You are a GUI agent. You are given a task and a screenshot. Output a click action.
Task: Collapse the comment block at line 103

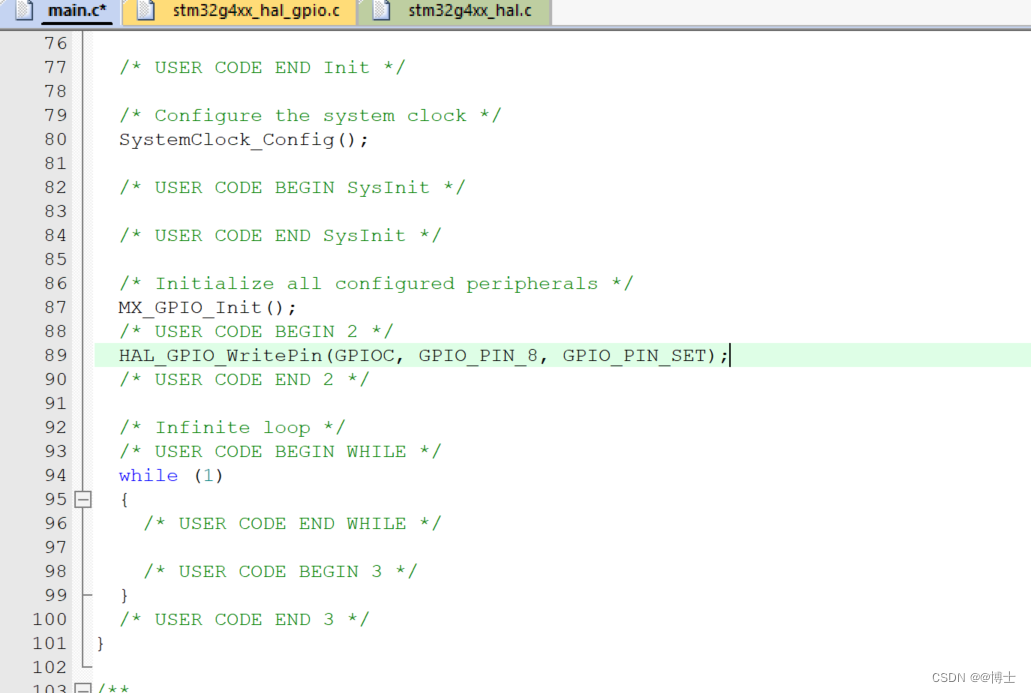[83, 688]
